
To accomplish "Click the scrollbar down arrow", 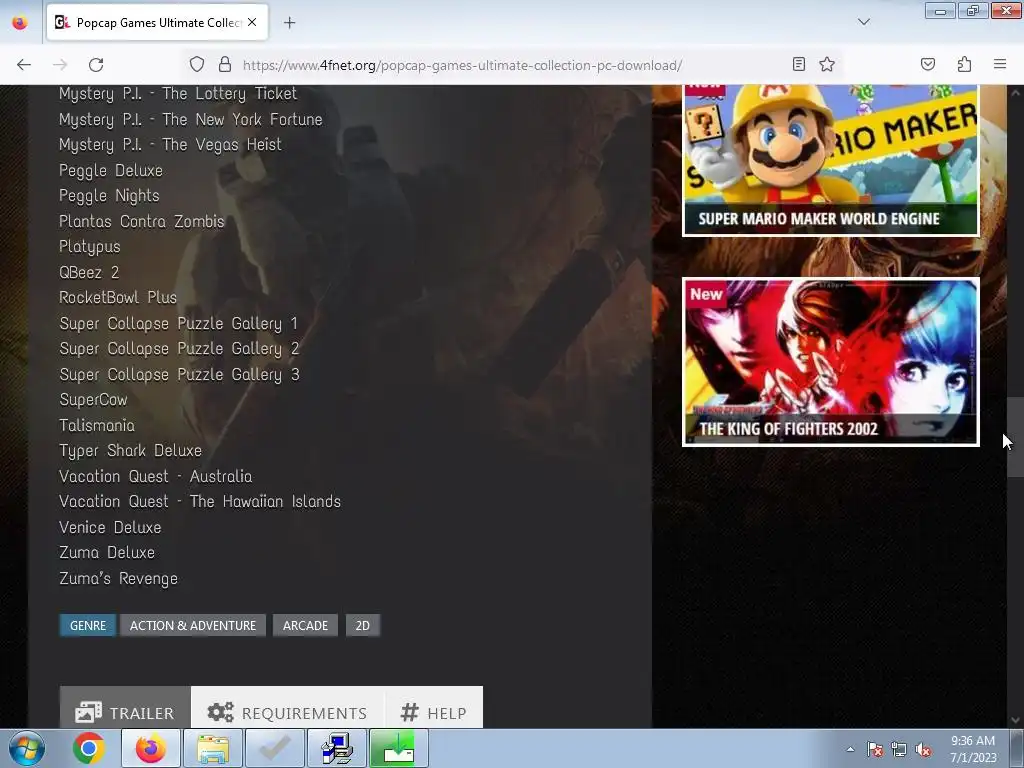I will pyautogui.click(x=1015, y=720).
